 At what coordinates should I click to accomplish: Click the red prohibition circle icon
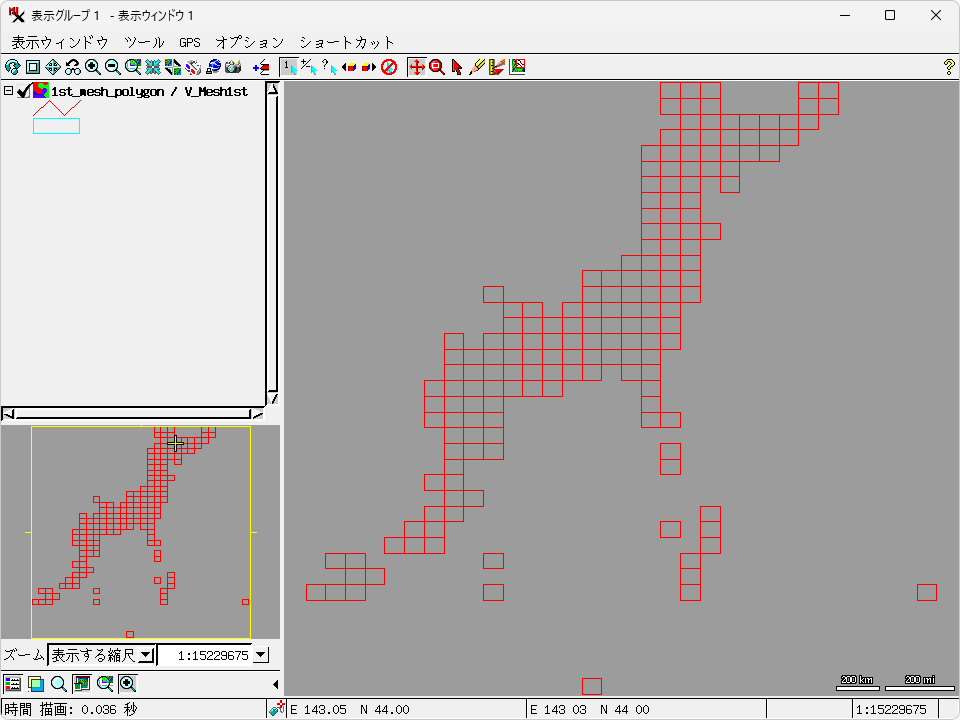pos(390,67)
